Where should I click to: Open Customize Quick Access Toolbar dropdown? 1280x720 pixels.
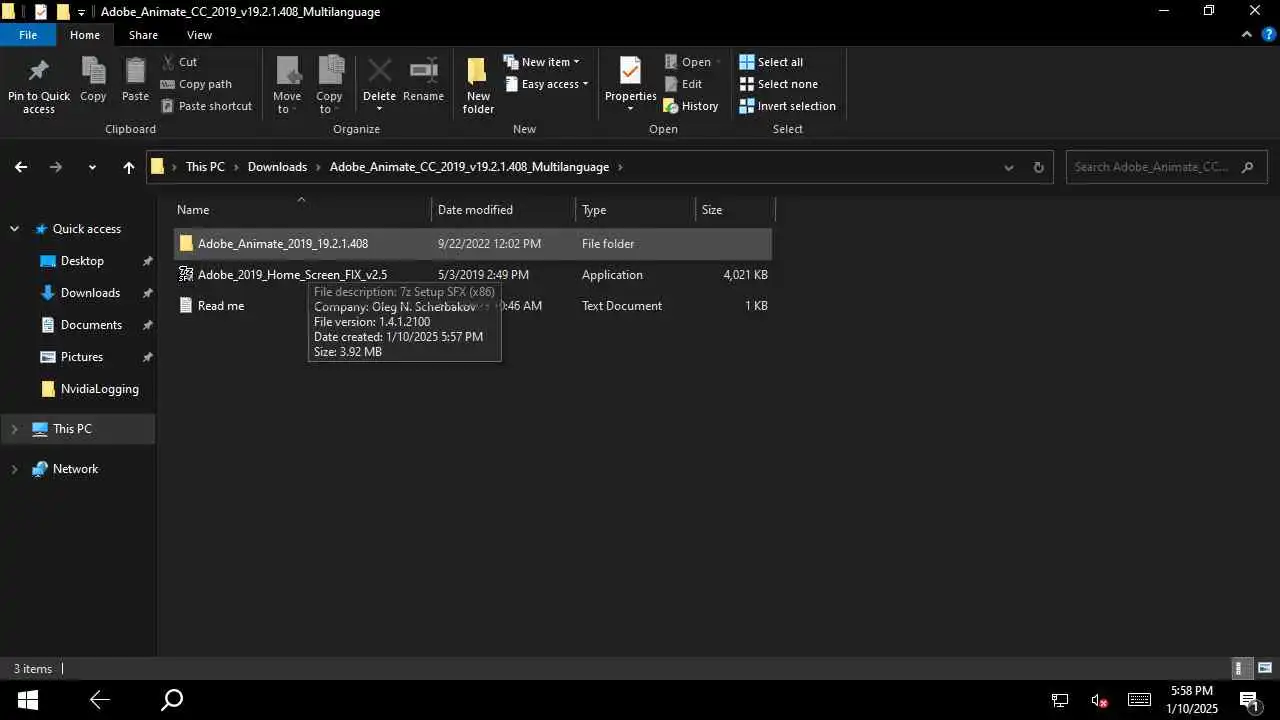81,12
